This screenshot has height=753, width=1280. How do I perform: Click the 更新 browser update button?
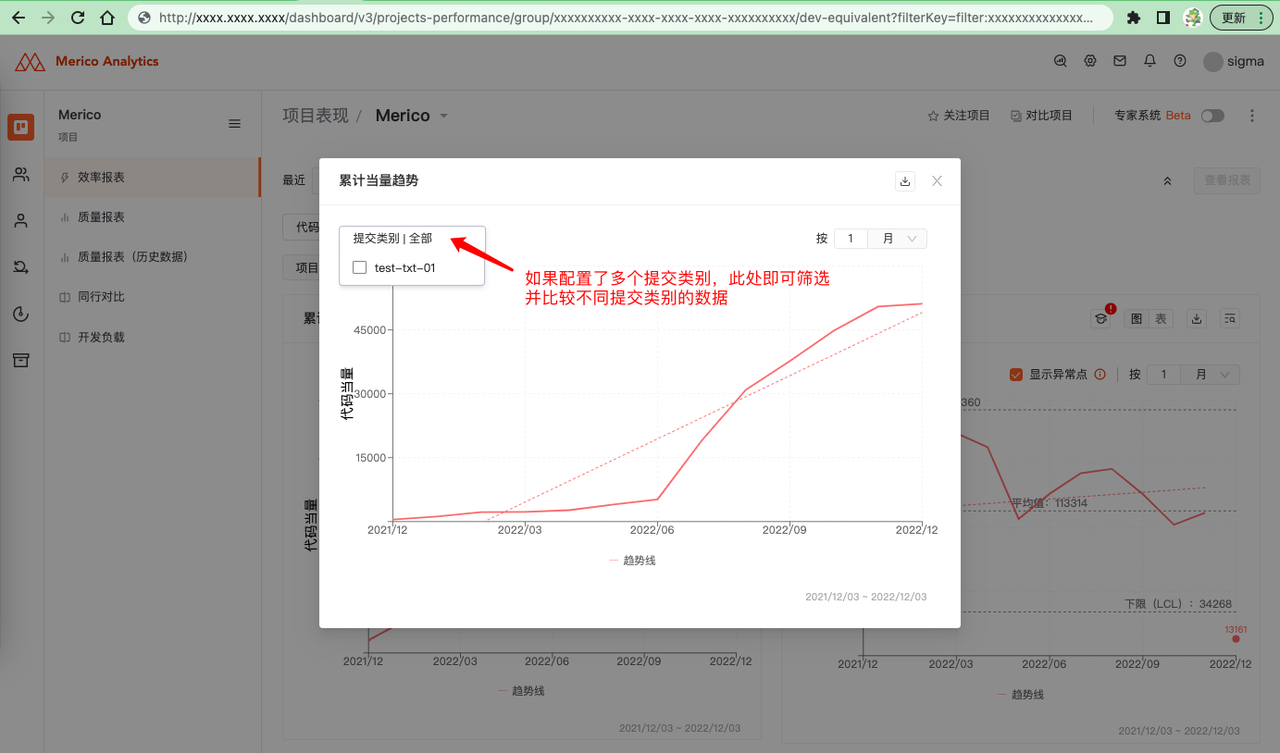pyautogui.click(x=1241, y=18)
